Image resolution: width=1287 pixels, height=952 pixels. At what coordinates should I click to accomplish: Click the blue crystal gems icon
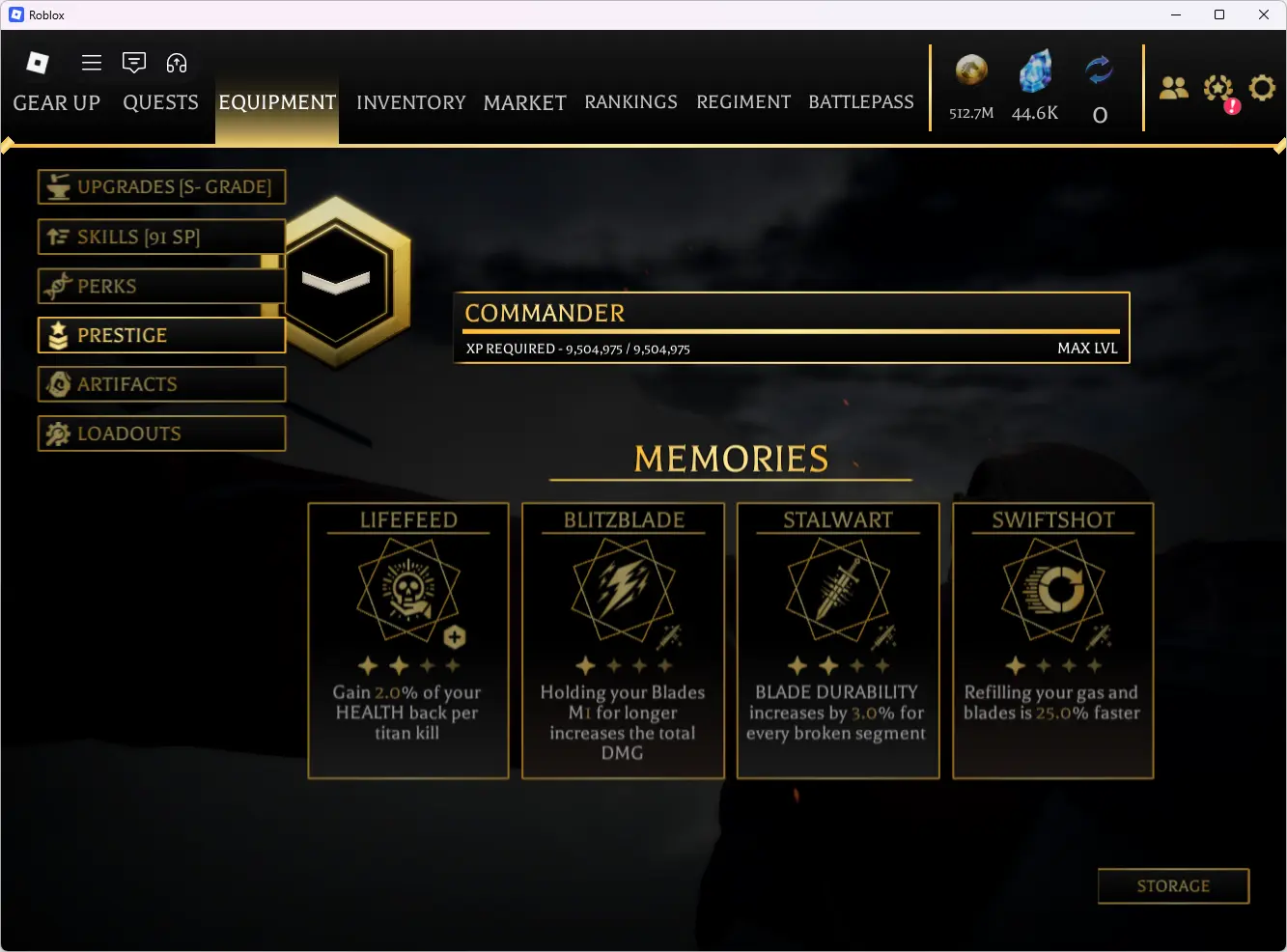pyautogui.click(x=1035, y=71)
